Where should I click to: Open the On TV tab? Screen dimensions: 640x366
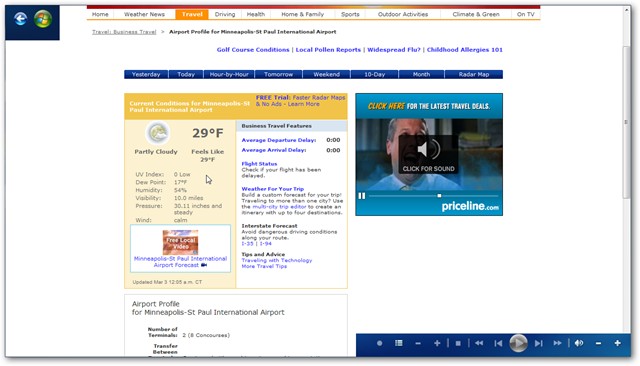click(x=525, y=14)
